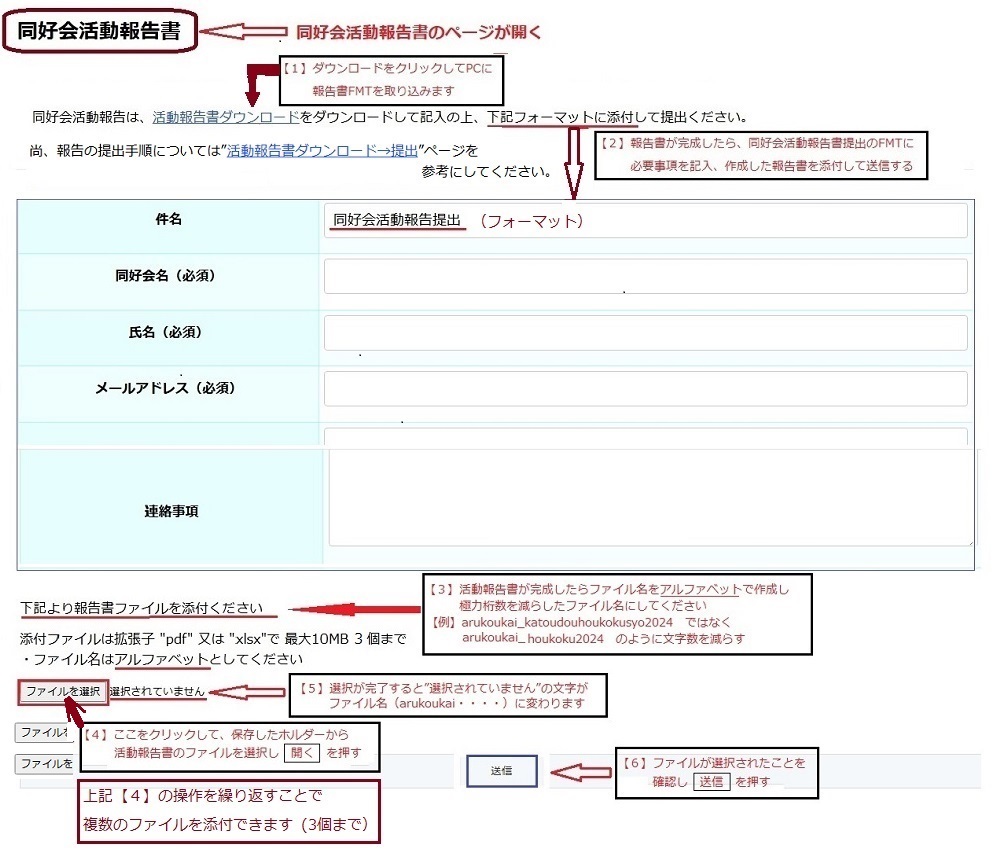Image resolution: width=997 pixels, height=862 pixels.
Task: Click inside the 連絡事項 text area
Action: pyautogui.click(x=650, y=497)
